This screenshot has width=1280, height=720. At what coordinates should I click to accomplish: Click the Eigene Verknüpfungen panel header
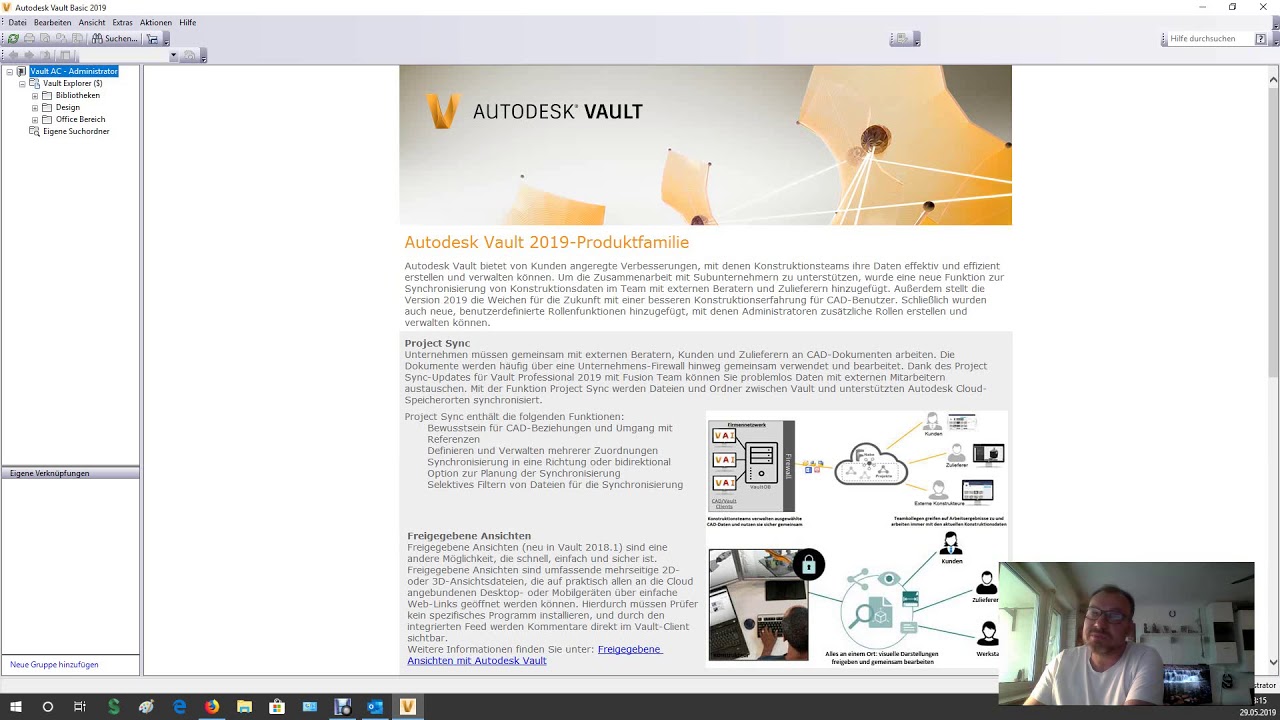point(70,473)
